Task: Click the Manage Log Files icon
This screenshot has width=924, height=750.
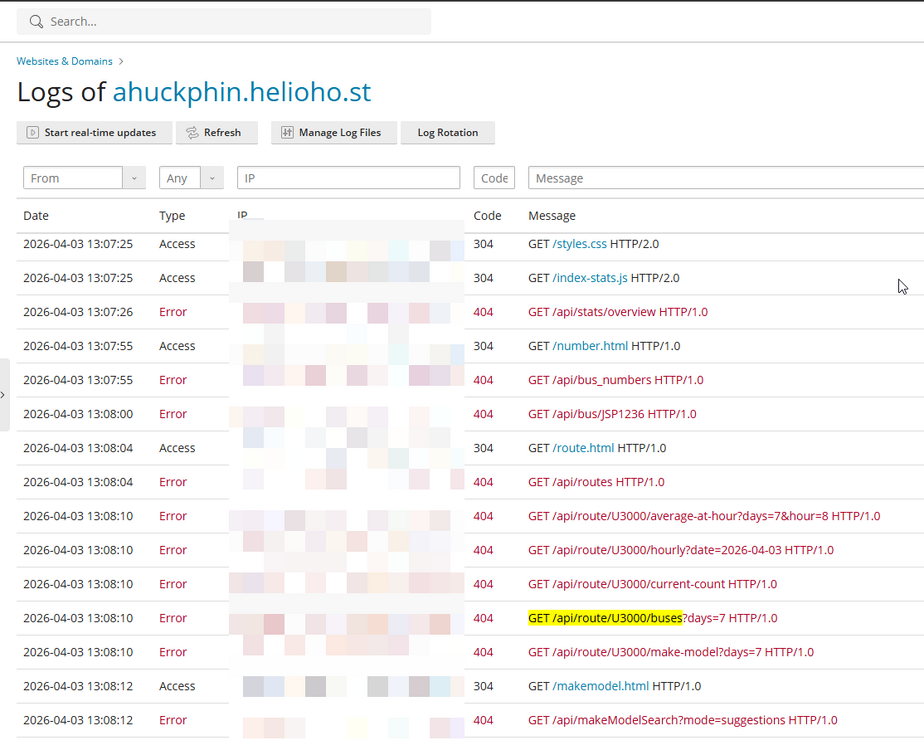Action: click(x=287, y=132)
